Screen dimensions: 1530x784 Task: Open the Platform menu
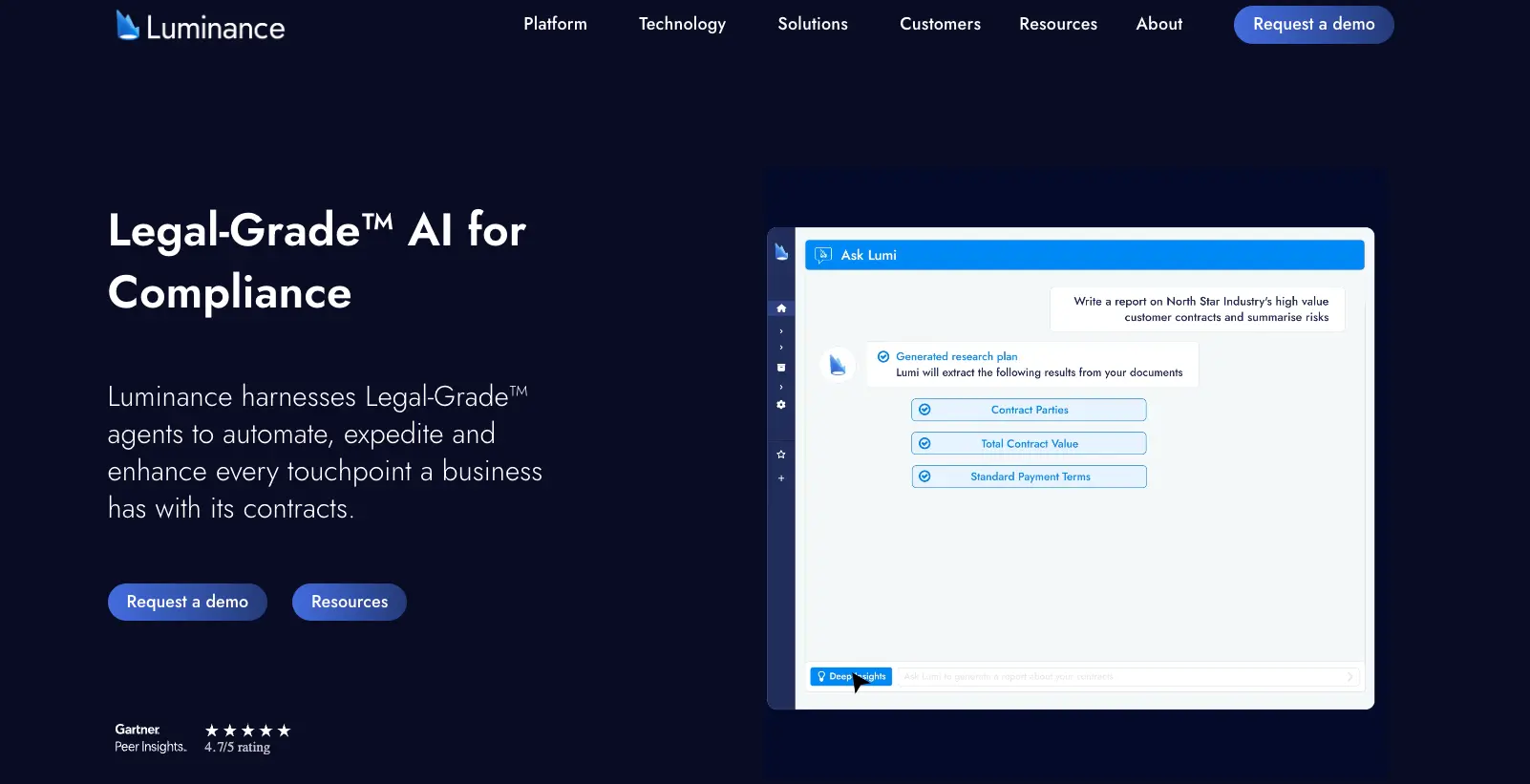pyautogui.click(x=555, y=24)
